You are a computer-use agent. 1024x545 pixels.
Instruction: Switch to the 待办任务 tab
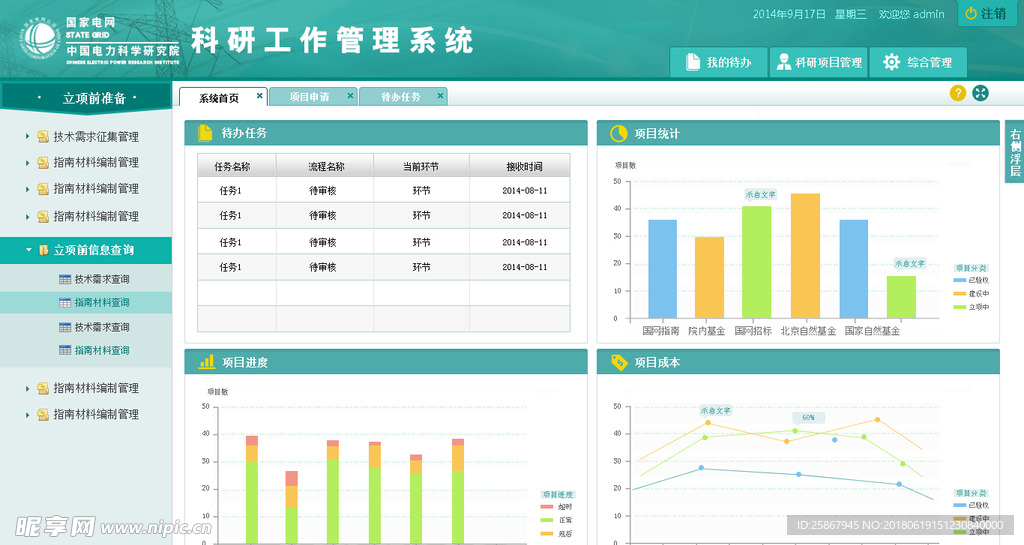coord(400,97)
